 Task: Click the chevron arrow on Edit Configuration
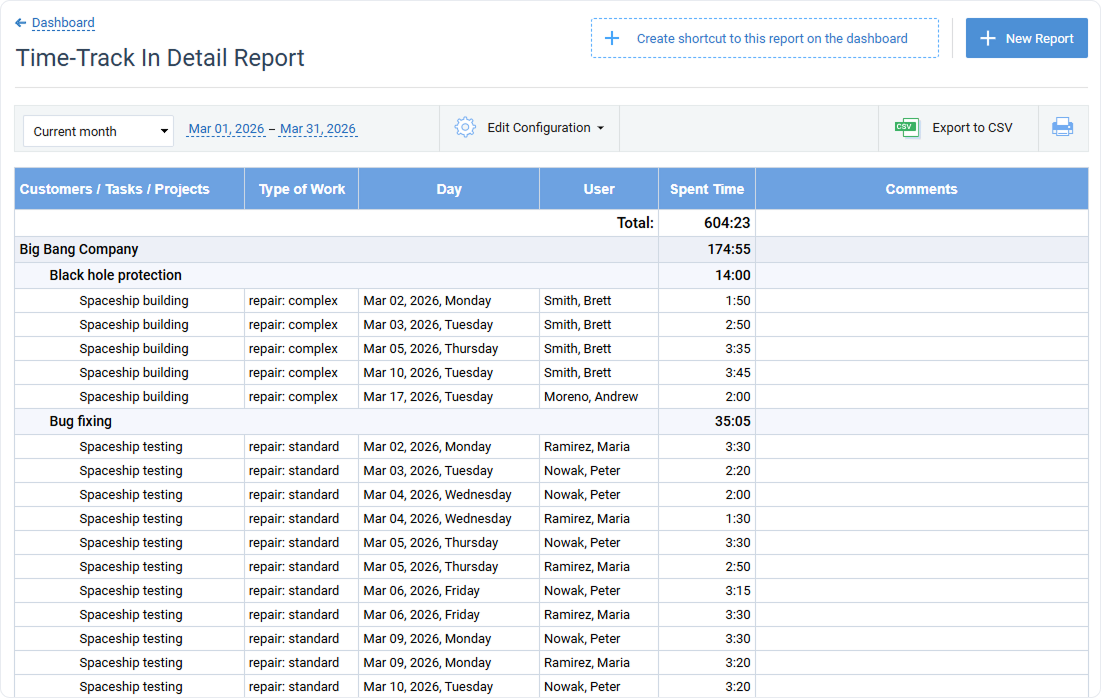(x=601, y=128)
